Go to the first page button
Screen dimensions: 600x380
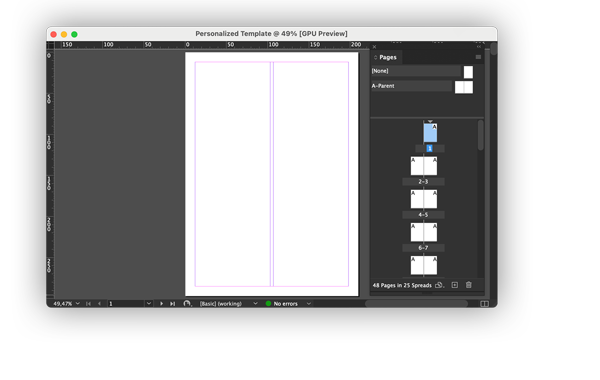88,303
